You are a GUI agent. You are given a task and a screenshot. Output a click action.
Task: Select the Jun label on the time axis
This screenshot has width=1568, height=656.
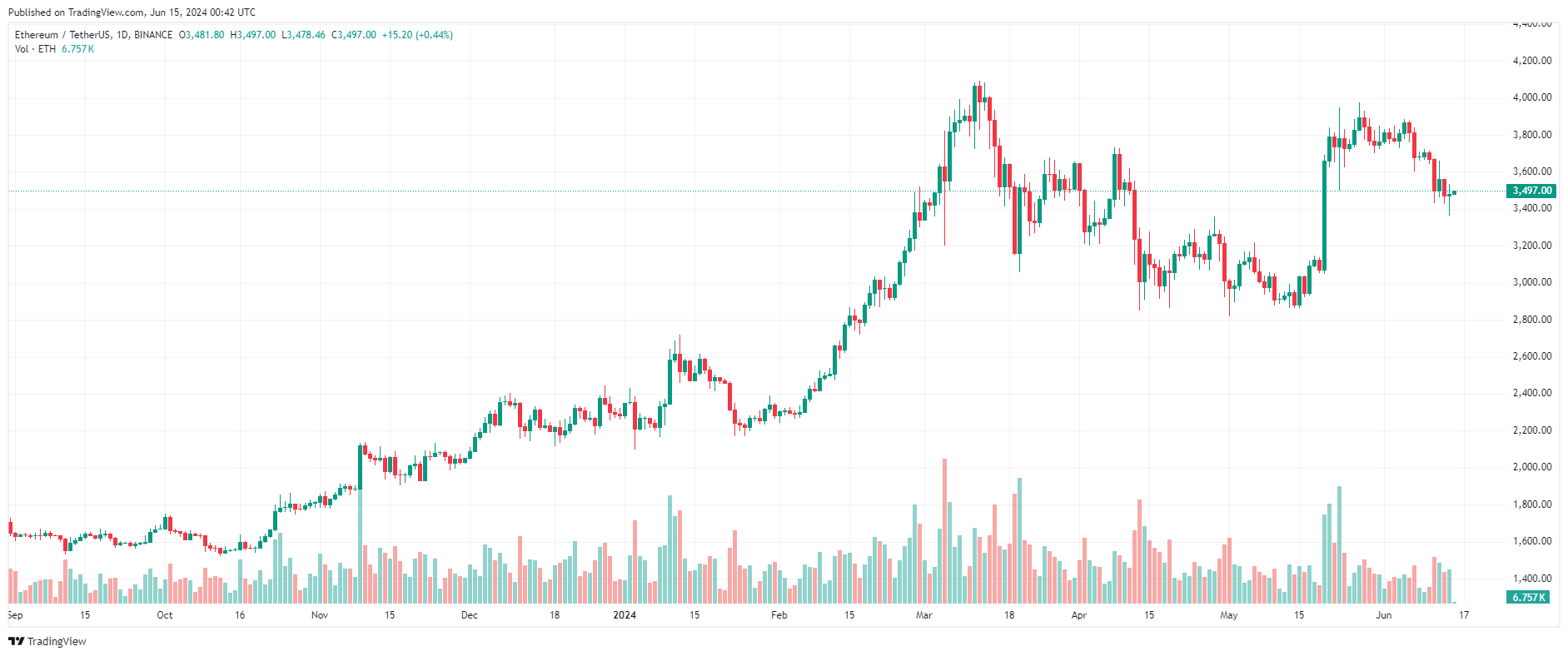pyautogui.click(x=1384, y=615)
